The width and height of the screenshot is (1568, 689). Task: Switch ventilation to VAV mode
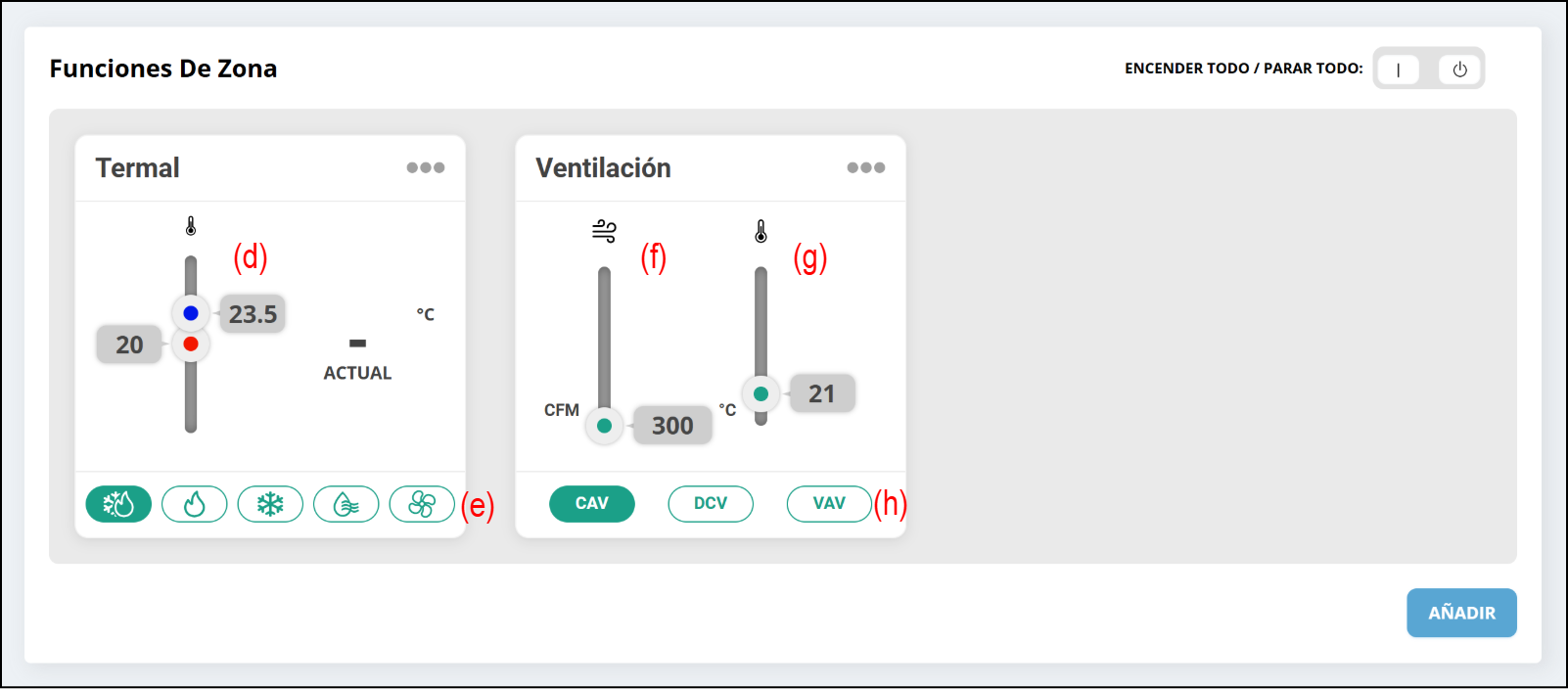829,503
